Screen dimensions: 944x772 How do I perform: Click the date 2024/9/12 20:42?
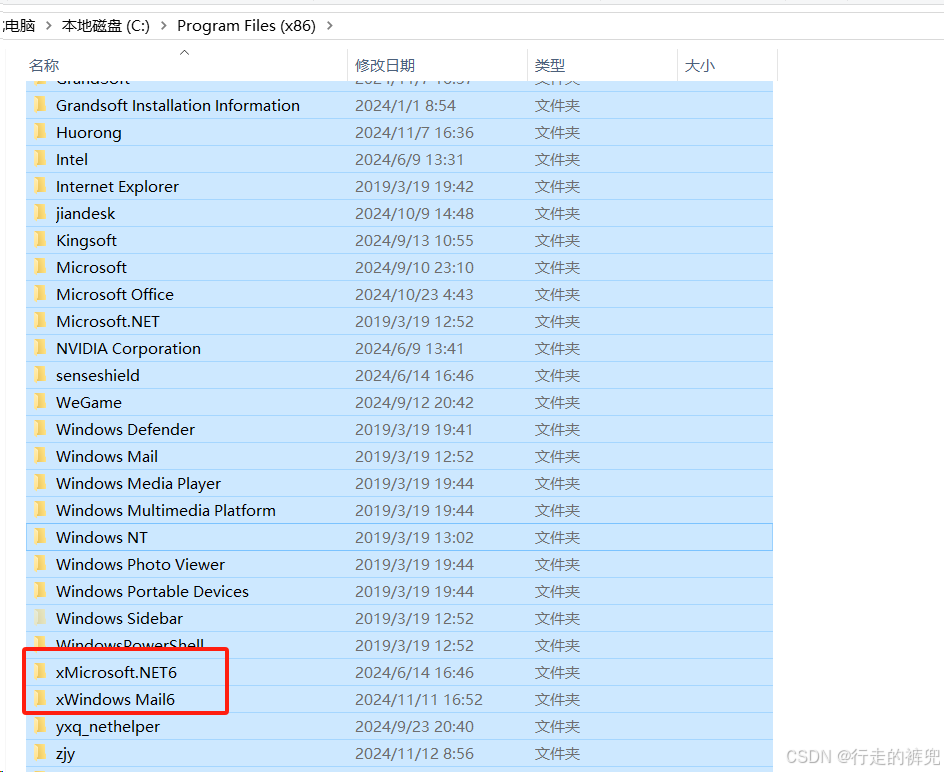pos(414,402)
